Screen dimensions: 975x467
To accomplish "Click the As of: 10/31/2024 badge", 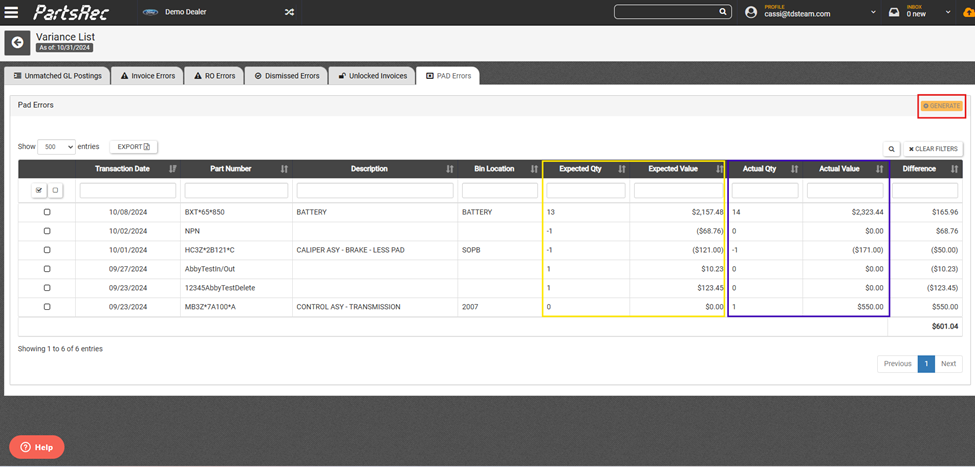I will point(65,47).
